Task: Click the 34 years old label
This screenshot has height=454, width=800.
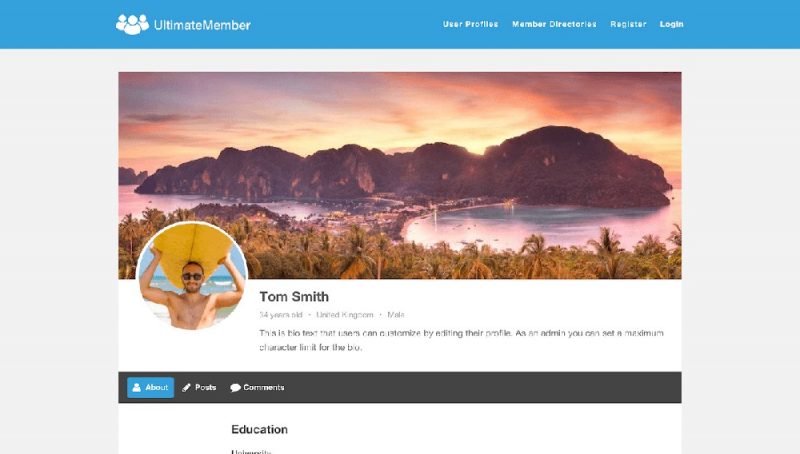Action: click(x=281, y=315)
